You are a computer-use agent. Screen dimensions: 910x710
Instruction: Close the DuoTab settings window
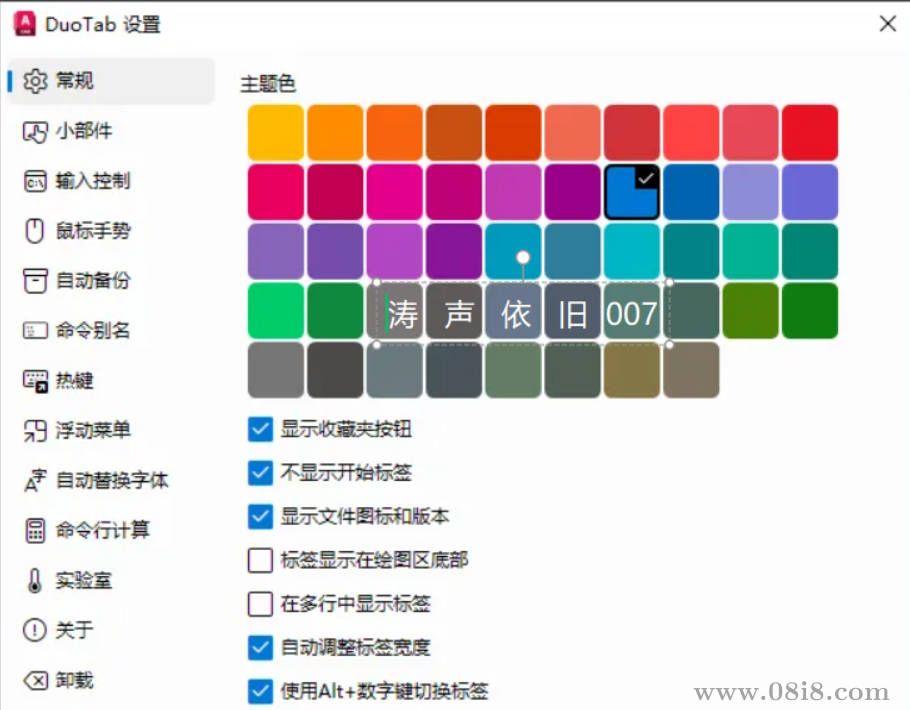coord(887,24)
